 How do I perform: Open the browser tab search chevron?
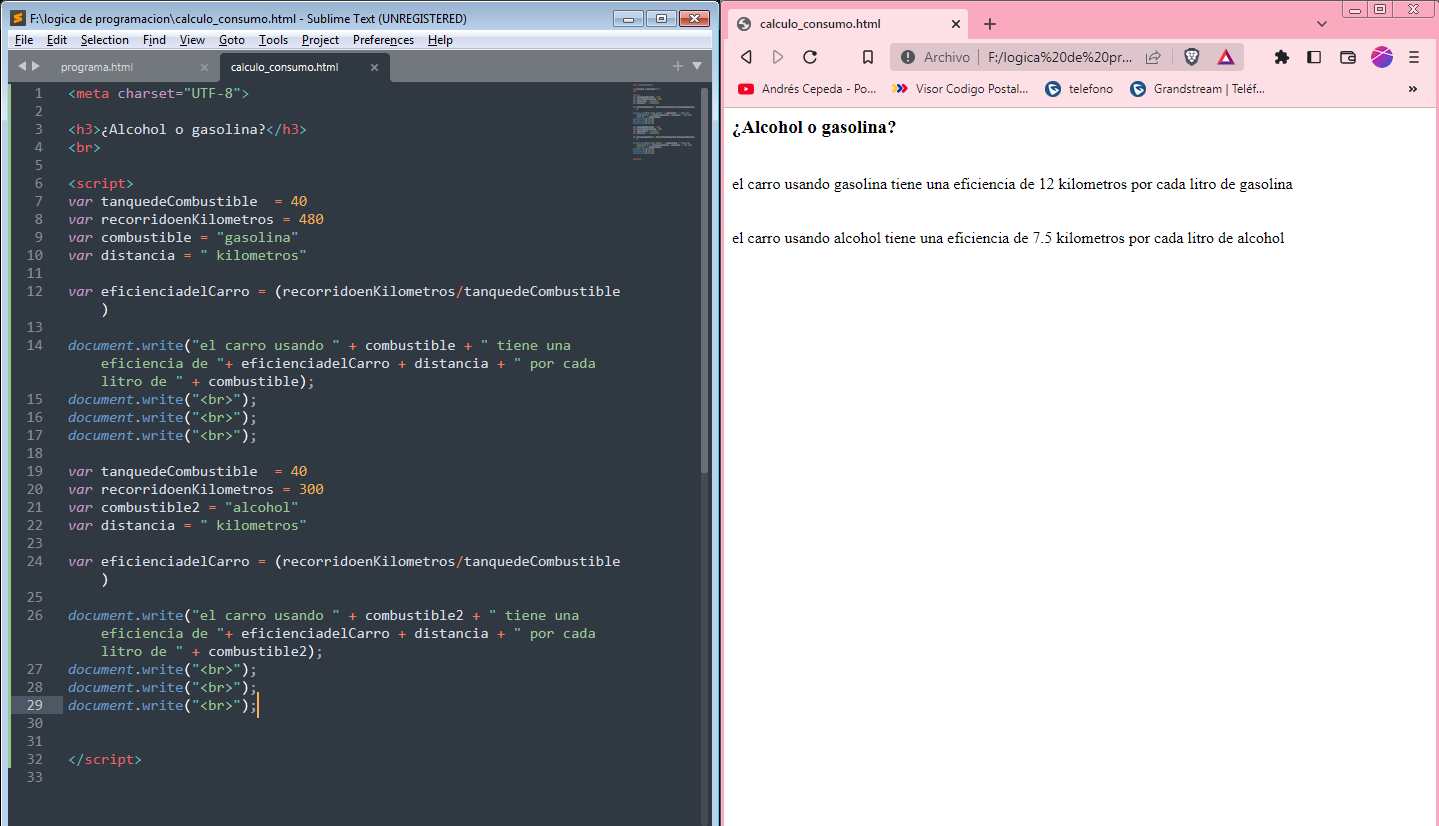[1322, 24]
